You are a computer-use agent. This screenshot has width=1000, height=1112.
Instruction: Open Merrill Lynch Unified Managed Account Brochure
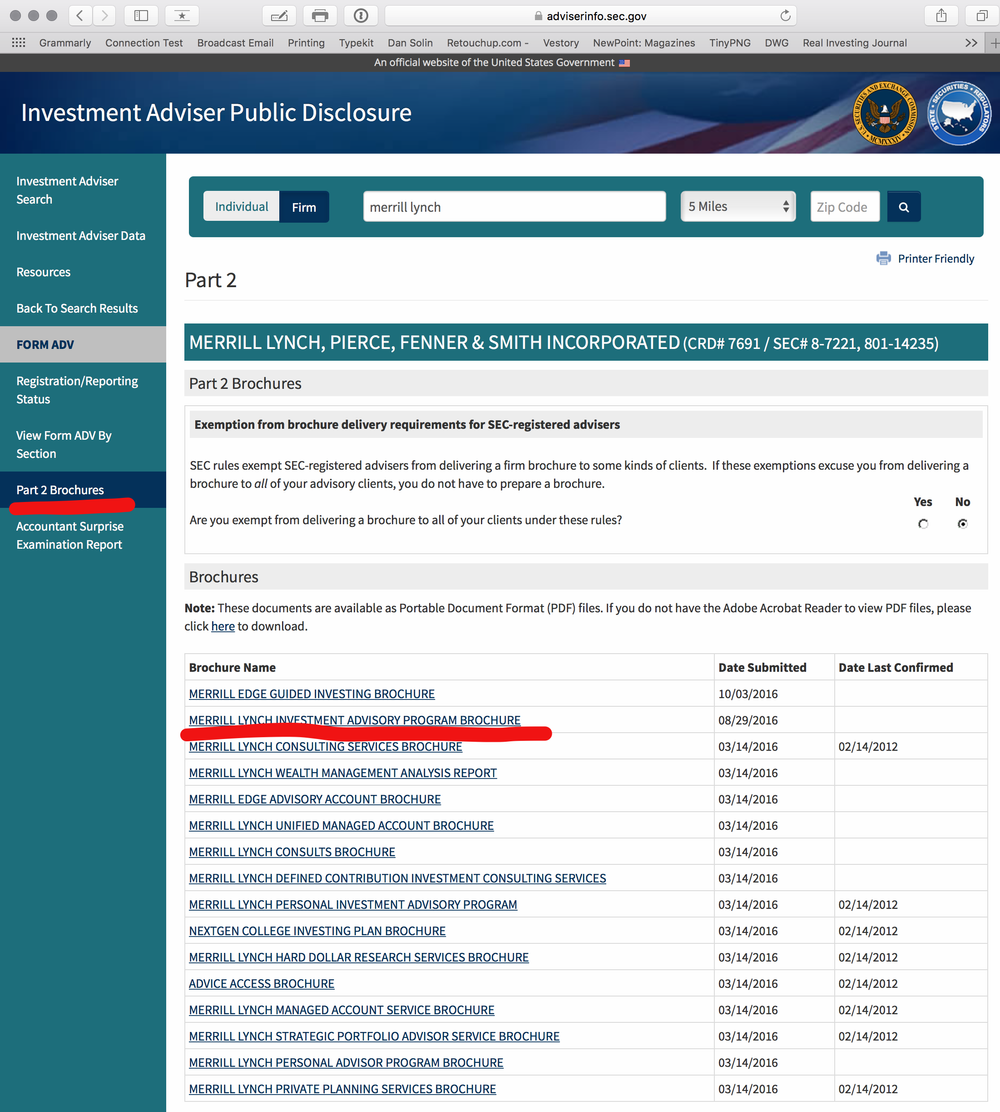(341, 825)
